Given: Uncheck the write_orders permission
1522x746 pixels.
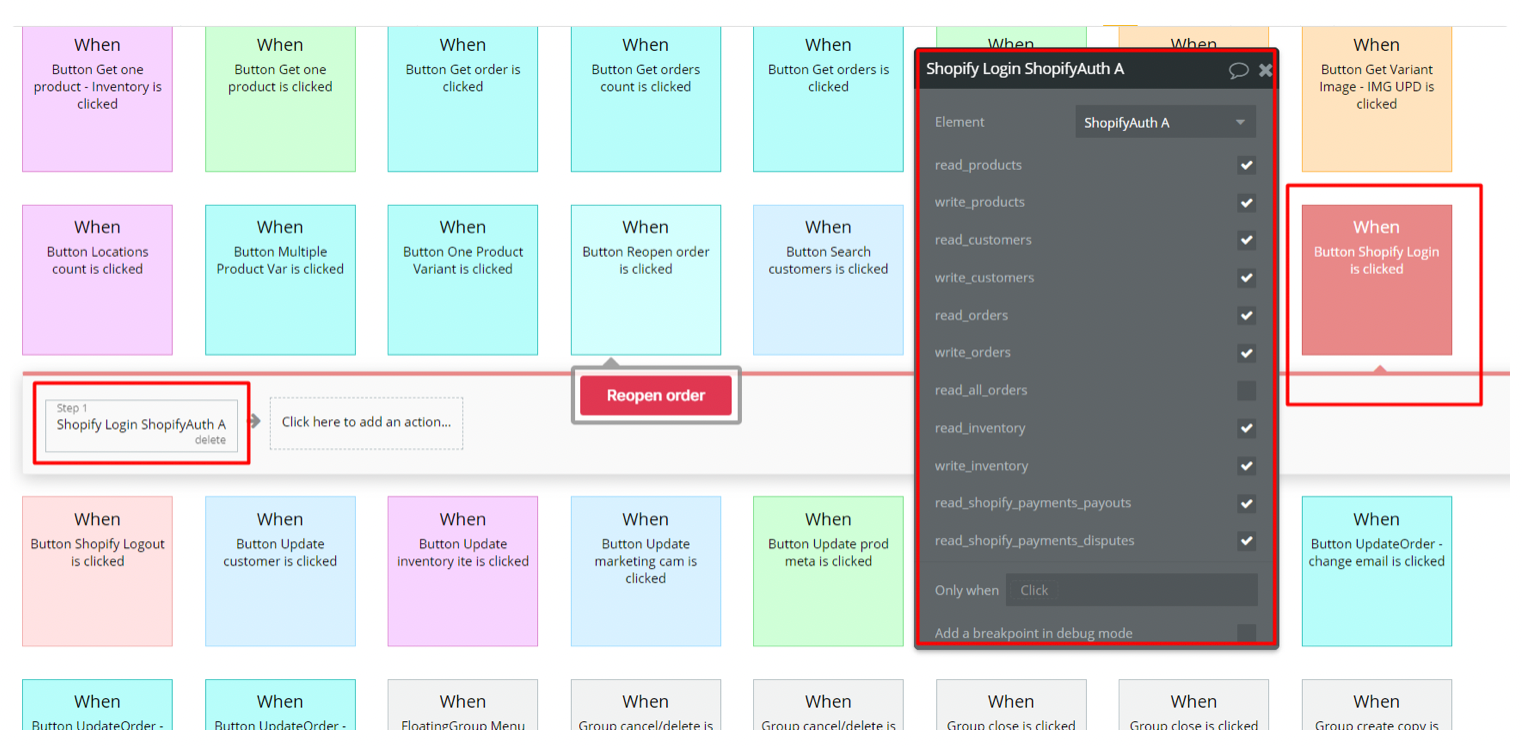Looking at the screenshot, I should [1246, 353].
